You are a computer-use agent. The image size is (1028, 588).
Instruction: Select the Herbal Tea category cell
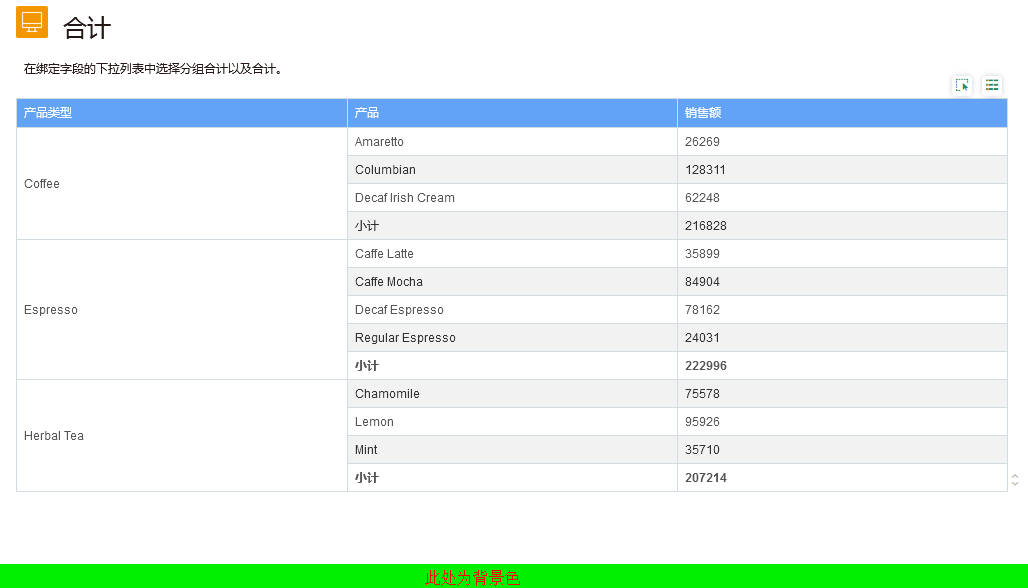point(54,436)
